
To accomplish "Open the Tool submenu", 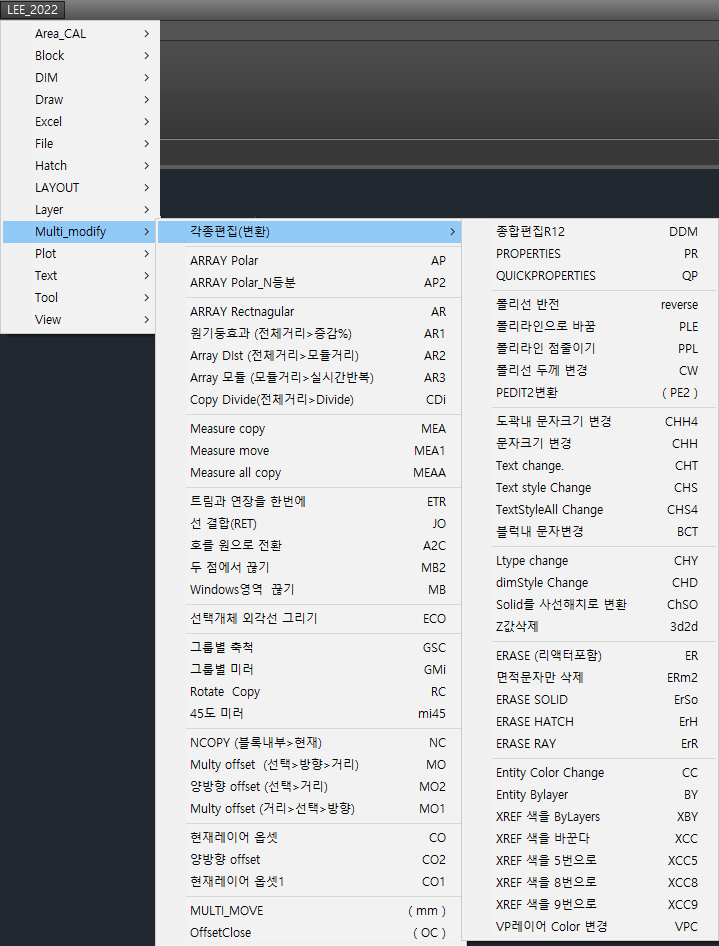I will click(80, 298).
